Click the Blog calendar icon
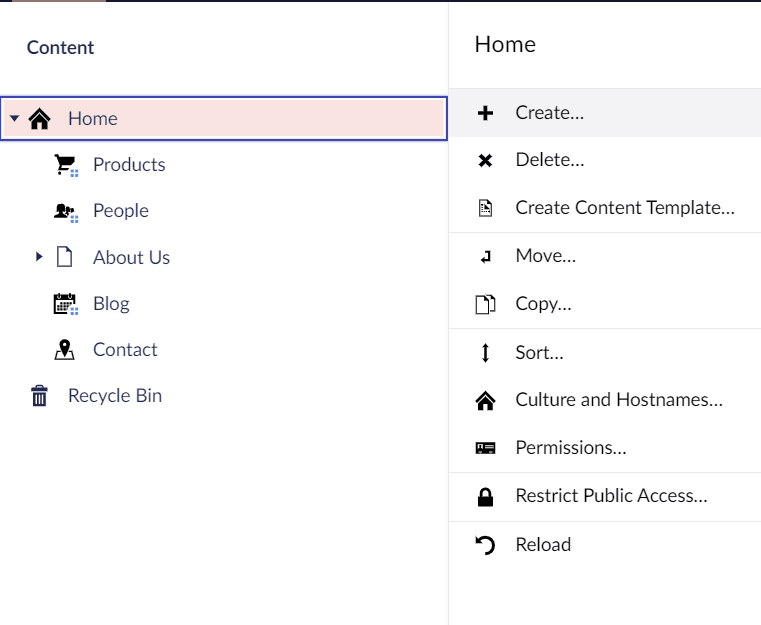This screenshot has height=625, width=761. point(65,304)
